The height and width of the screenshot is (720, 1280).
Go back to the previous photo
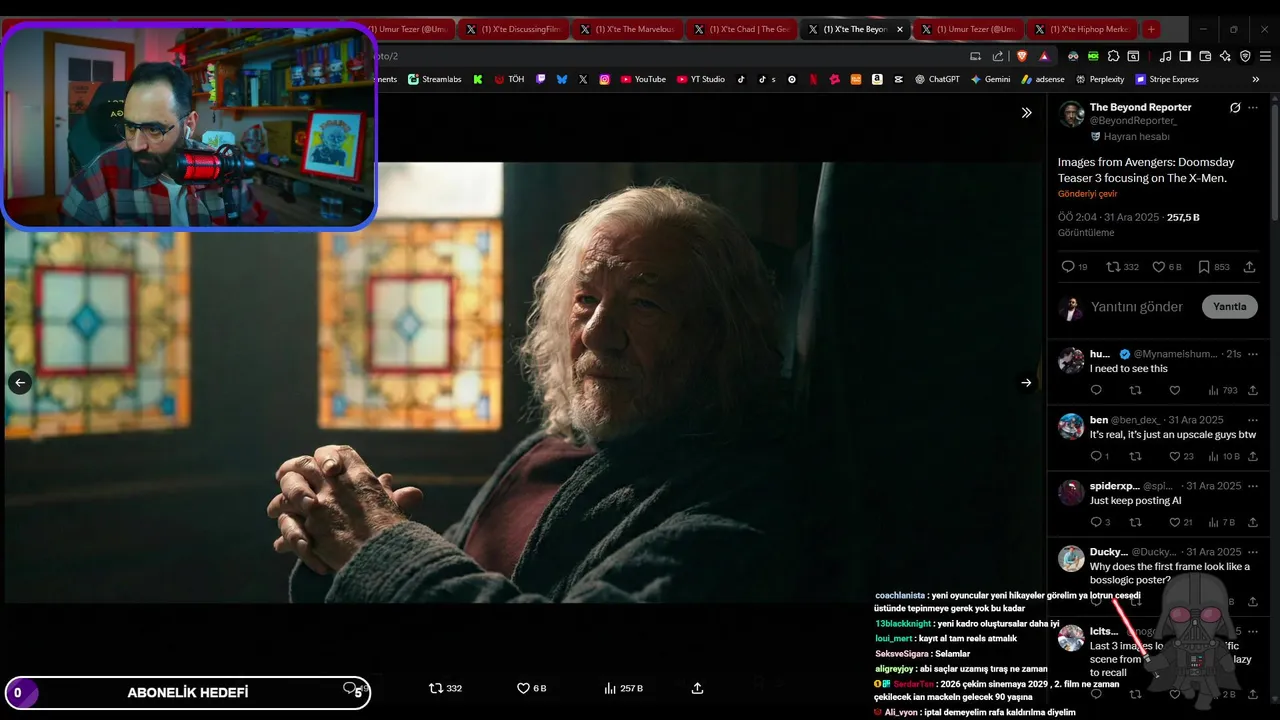[20, 382]
